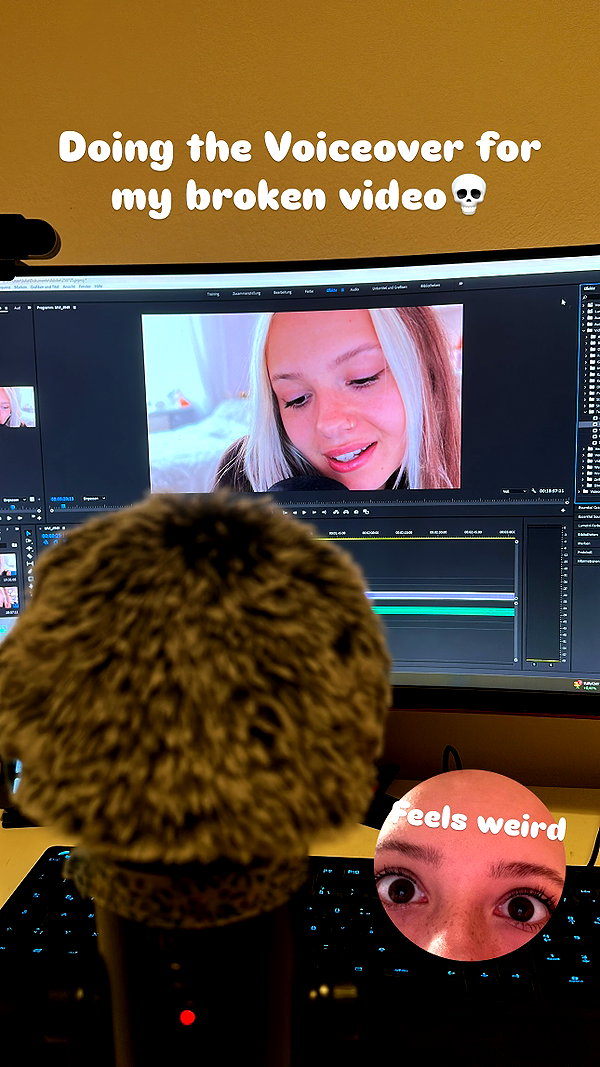The height and width of the screenshot is (1067, 600).
Task: Open the Lumetri-Farbe collapsed panel
Action: click(x=588, y=525)
